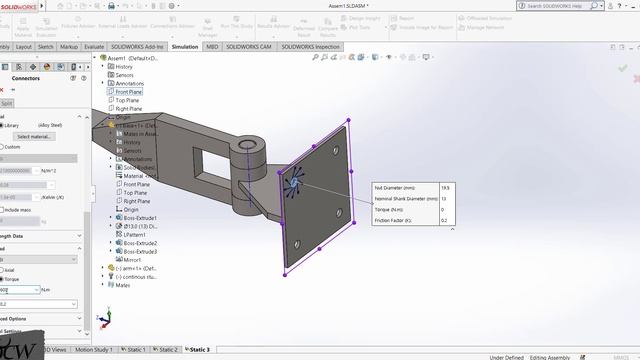Click the green checkmark to accept the connector
Viewport: 640px width, 360px height.
tap(622, 68)
